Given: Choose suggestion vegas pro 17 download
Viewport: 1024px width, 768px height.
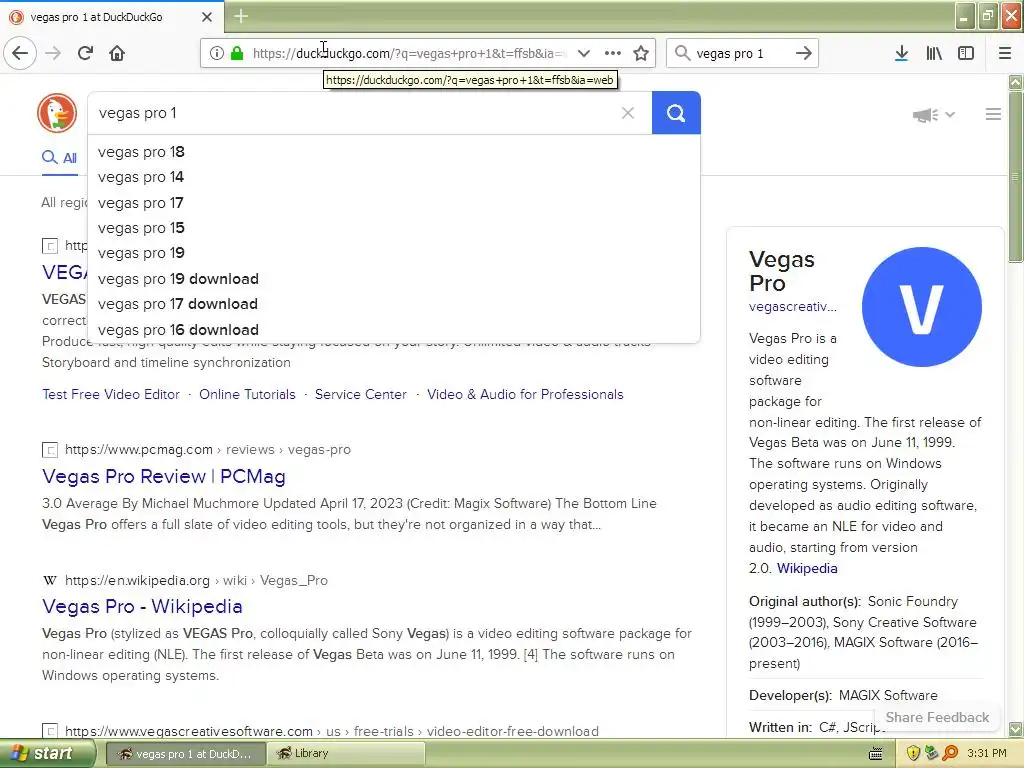Looking at the screenshot, I should click(x=394, y=304).
